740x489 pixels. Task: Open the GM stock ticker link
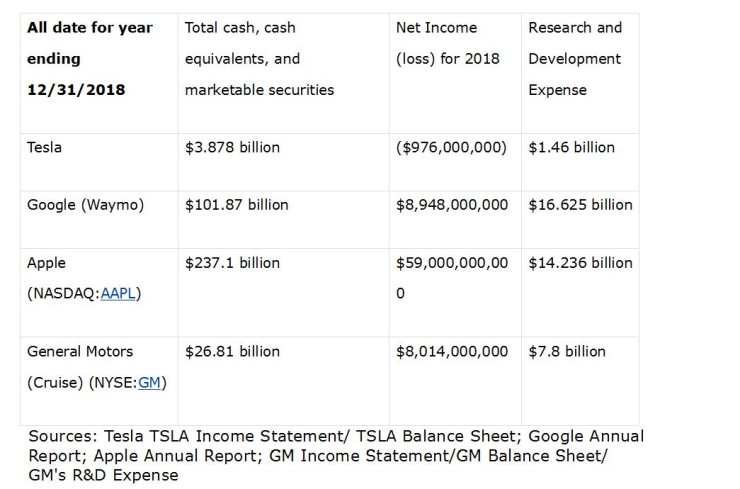[x=150, y=383]
